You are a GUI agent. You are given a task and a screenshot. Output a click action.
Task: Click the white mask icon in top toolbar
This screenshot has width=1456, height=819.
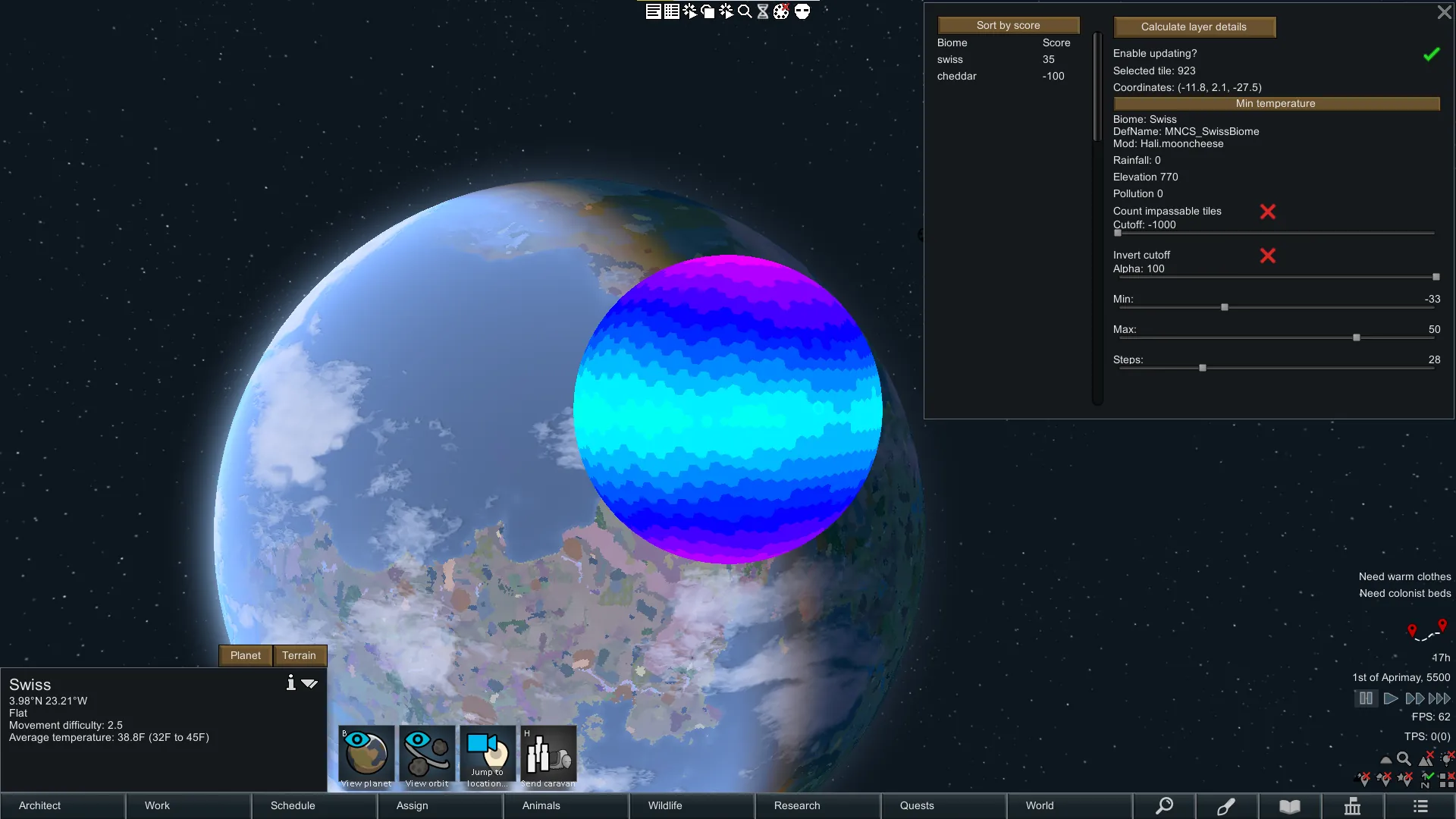click(802, 11)
